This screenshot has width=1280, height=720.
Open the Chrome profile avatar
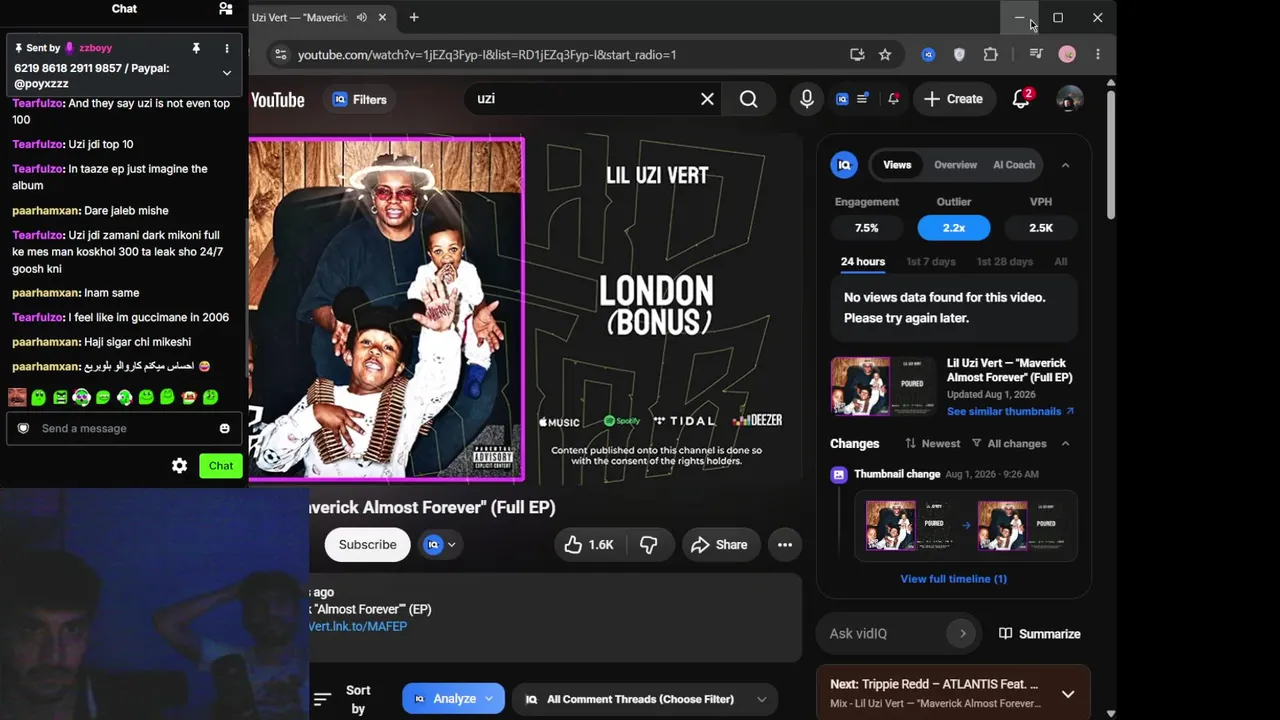[x=1067, y=55]
